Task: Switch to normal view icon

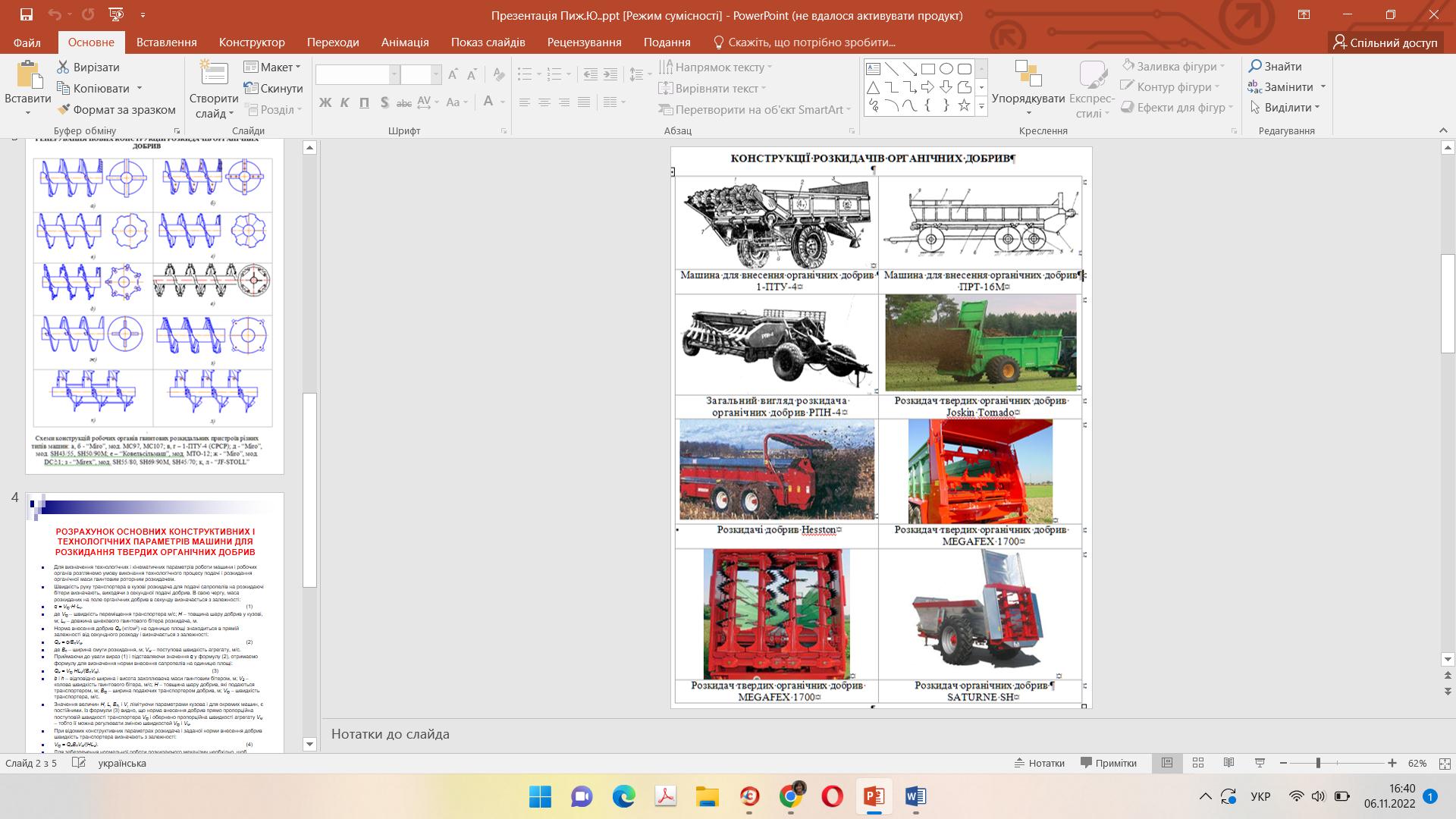Action: 1167,763
